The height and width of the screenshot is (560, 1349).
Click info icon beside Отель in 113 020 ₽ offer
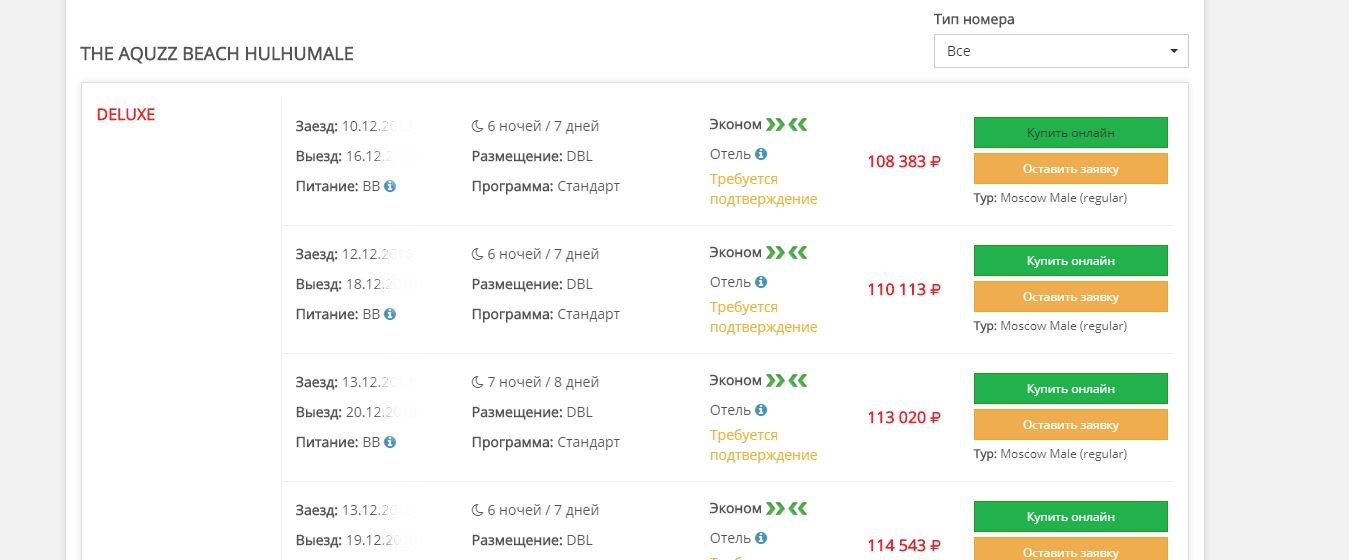[761, 410]
